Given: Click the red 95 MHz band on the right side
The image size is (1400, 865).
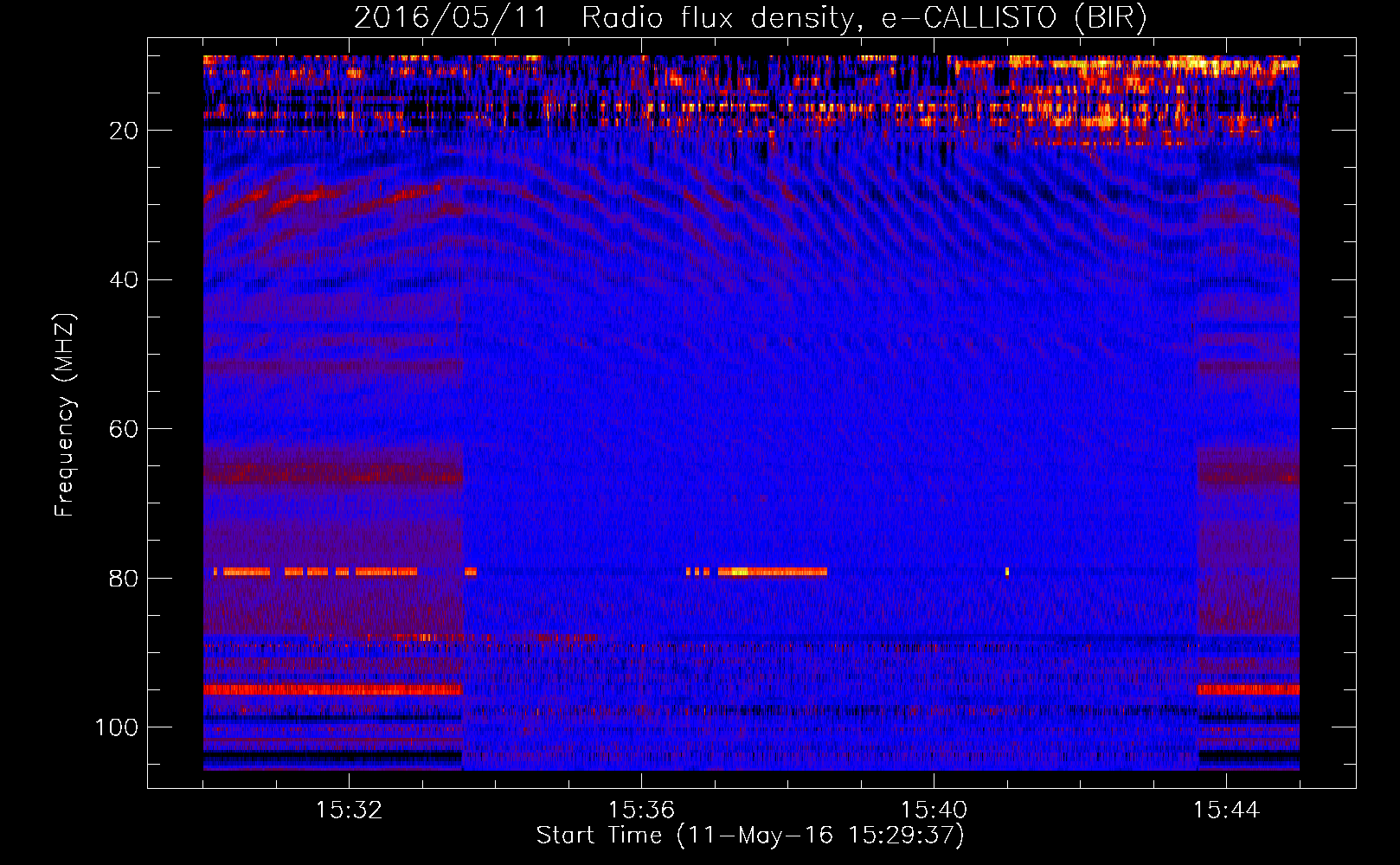Looking at the screenshot, I should 1249,690.
